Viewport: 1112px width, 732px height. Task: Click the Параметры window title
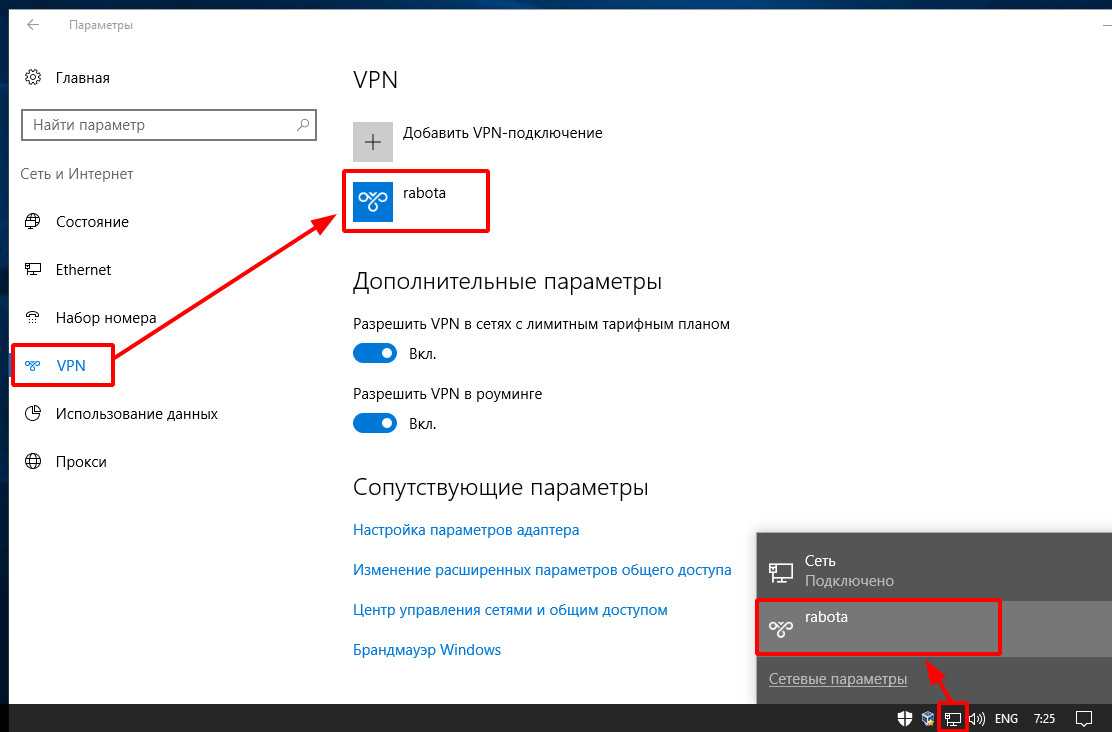click(x=101, y=25)
